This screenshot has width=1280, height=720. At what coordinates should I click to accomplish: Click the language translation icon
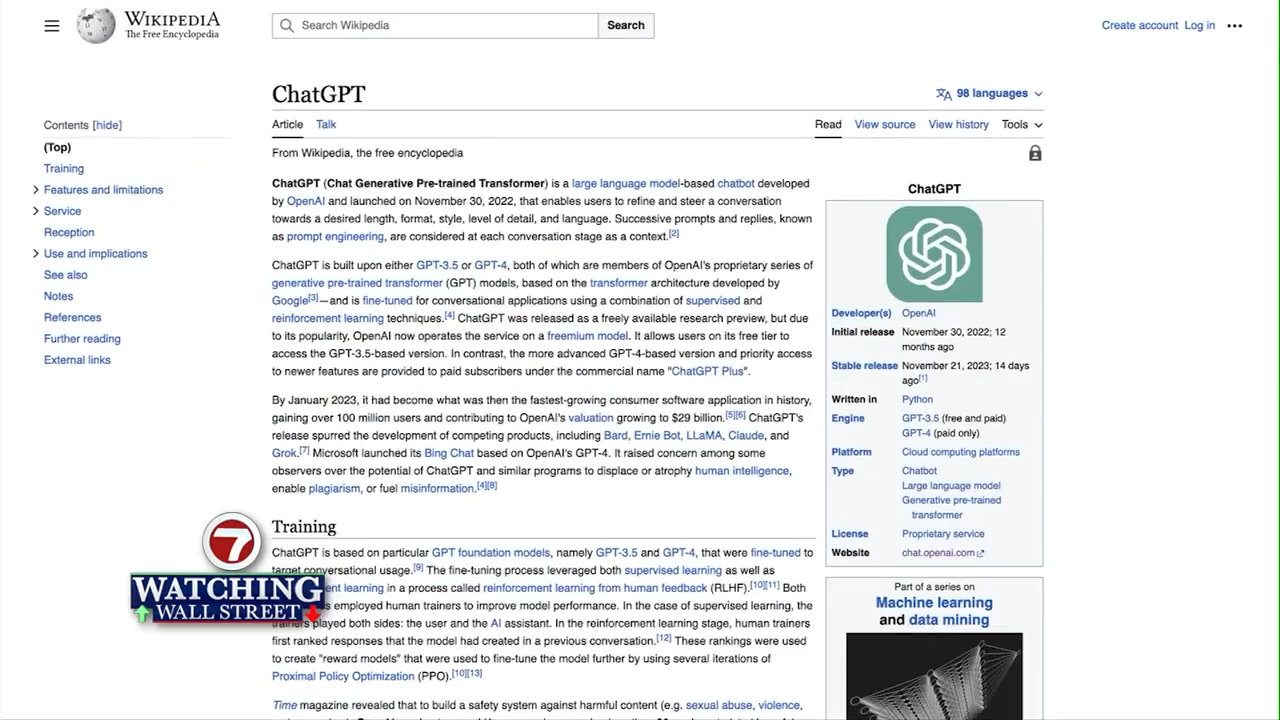(x=943, y=94)
